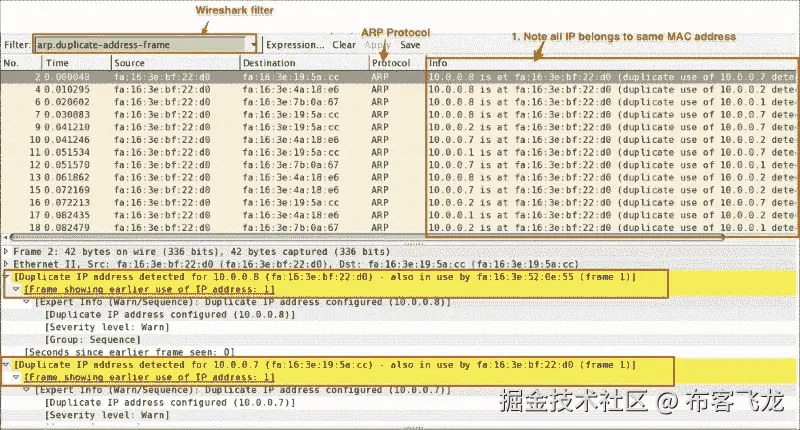Select 'Seconds since earlier frame seen: 0' line
This screenshot has height=430, width=800.
130,352
